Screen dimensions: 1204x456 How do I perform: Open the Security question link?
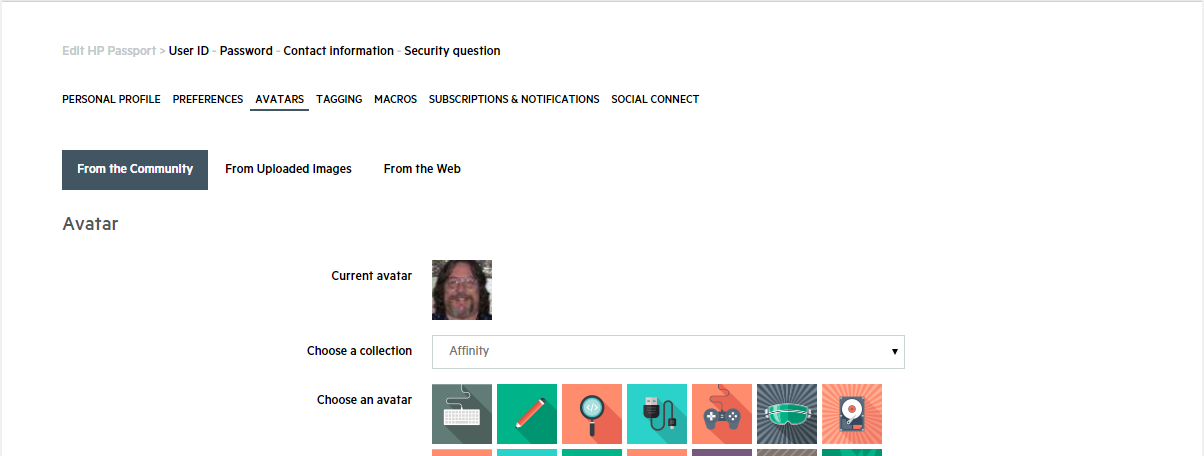[x=452, y=50]
